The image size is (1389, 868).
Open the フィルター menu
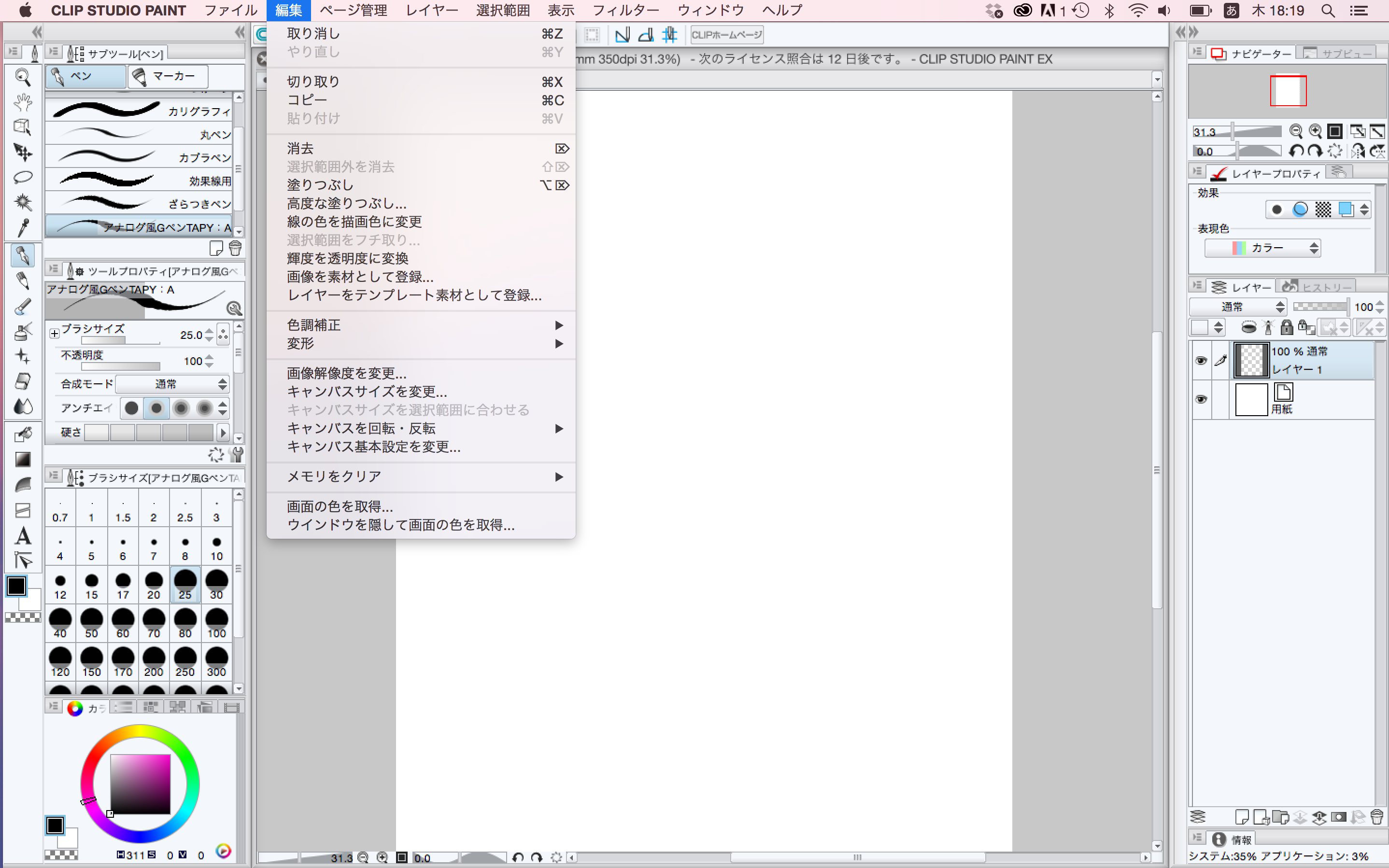pyautogui.click(x=625, y=10)
